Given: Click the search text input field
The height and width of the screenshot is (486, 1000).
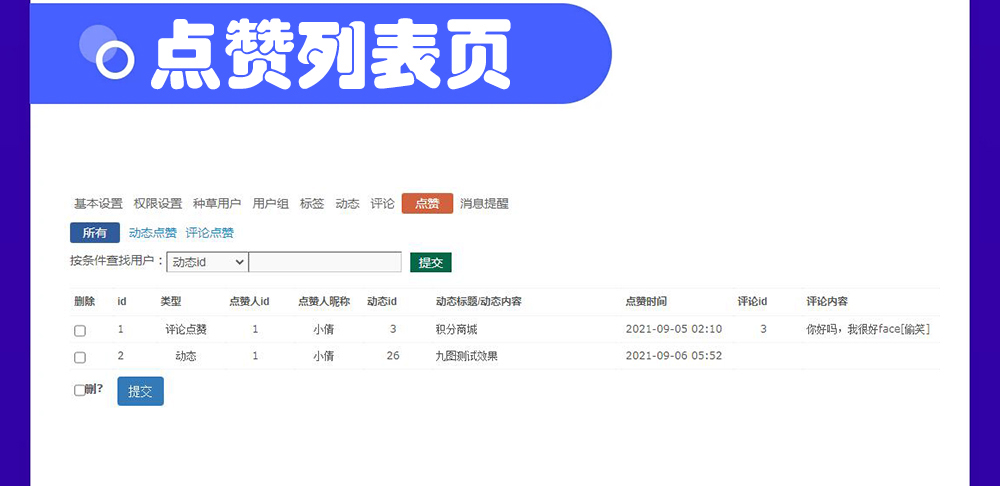Looking at the screenshot, I should 325,262.
